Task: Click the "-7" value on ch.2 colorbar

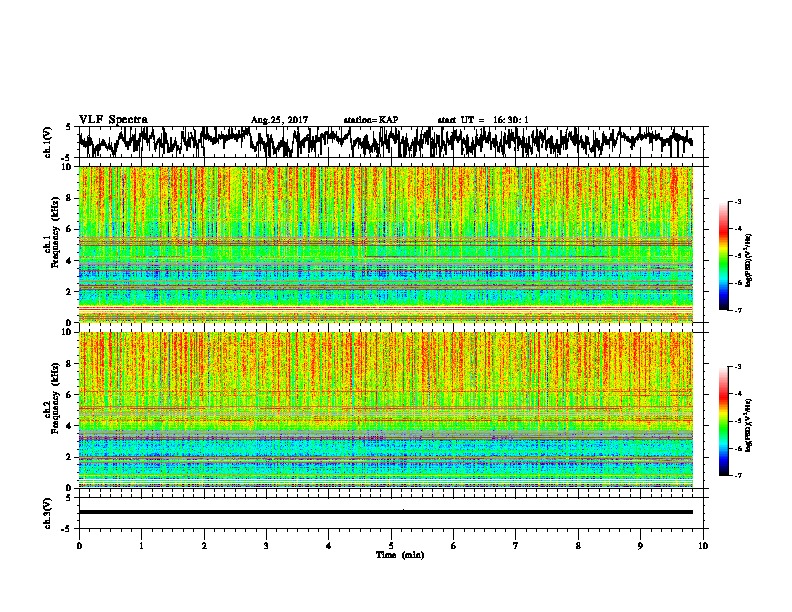Action: [737, 476]
